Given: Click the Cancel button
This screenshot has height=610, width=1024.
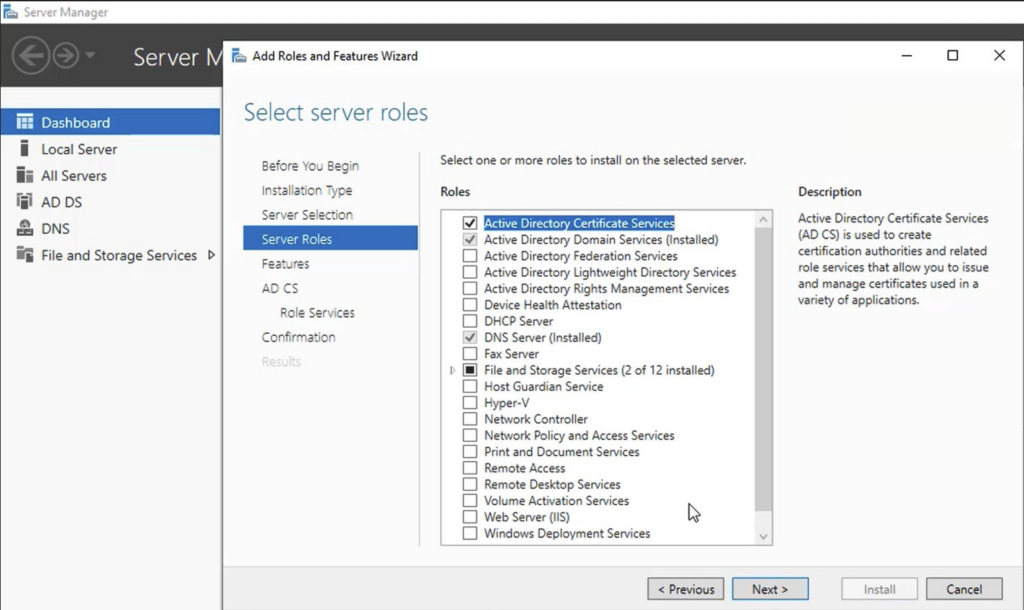Looking at the screenshot, I should coord(964,589).
